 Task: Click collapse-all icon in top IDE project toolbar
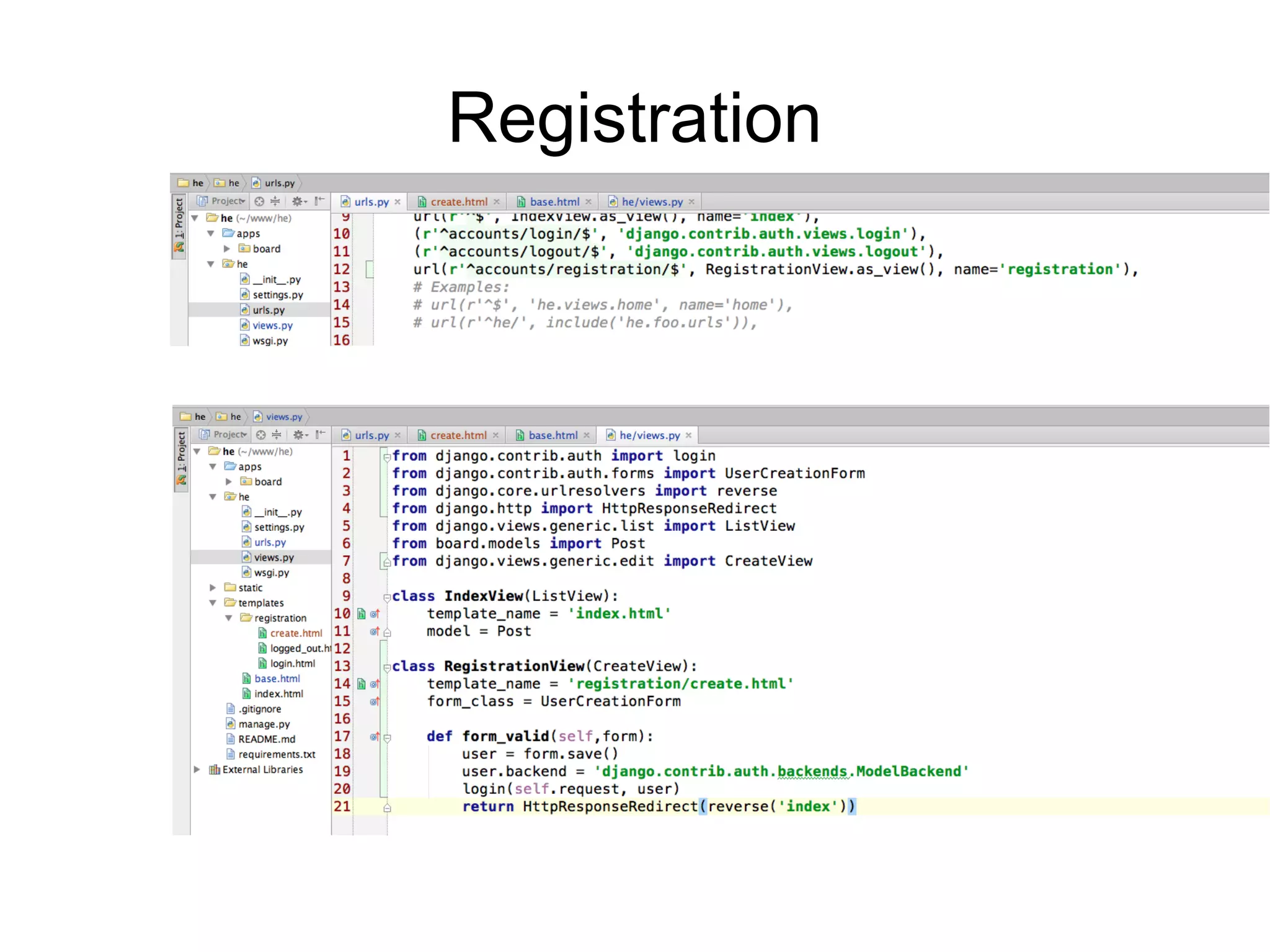pyautogui.click(x=275, y=201)
